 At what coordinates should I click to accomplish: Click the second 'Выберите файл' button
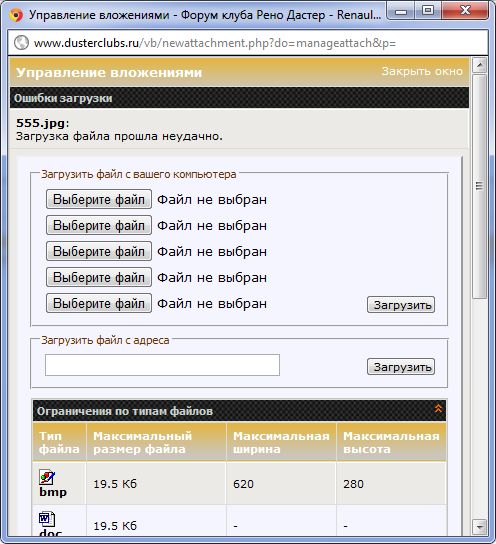point(99,225)
